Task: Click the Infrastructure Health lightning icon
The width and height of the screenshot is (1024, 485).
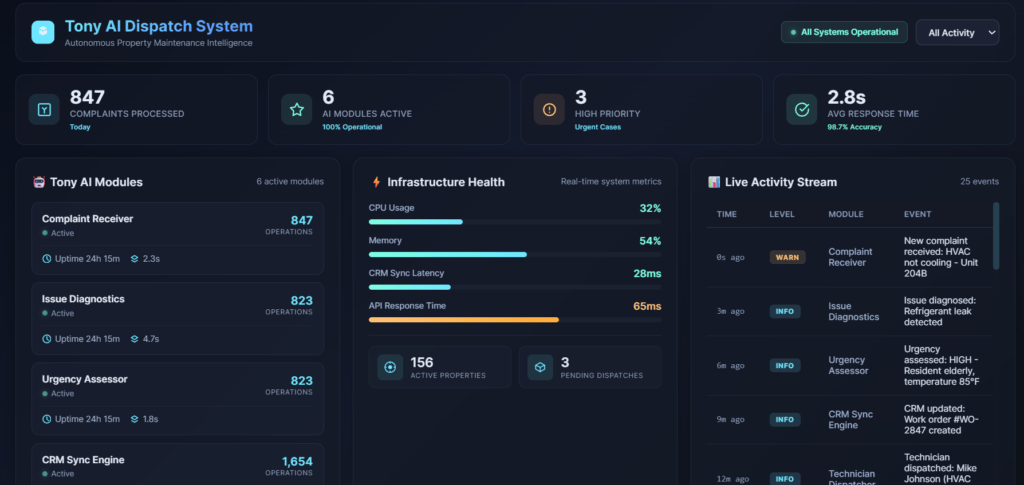Action: tap(376, 183)
